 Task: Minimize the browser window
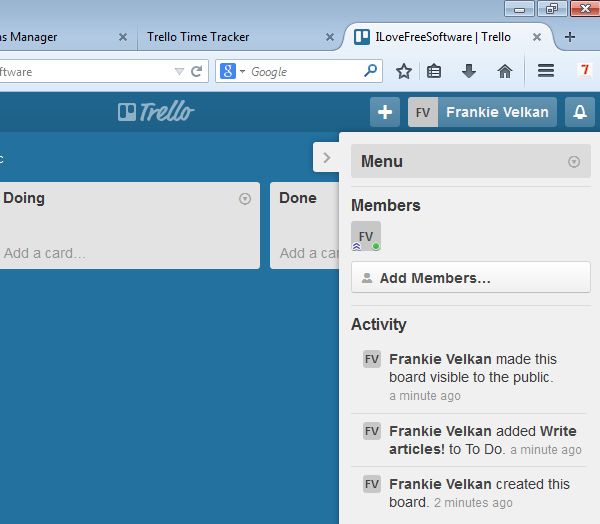tap(519, 9)
